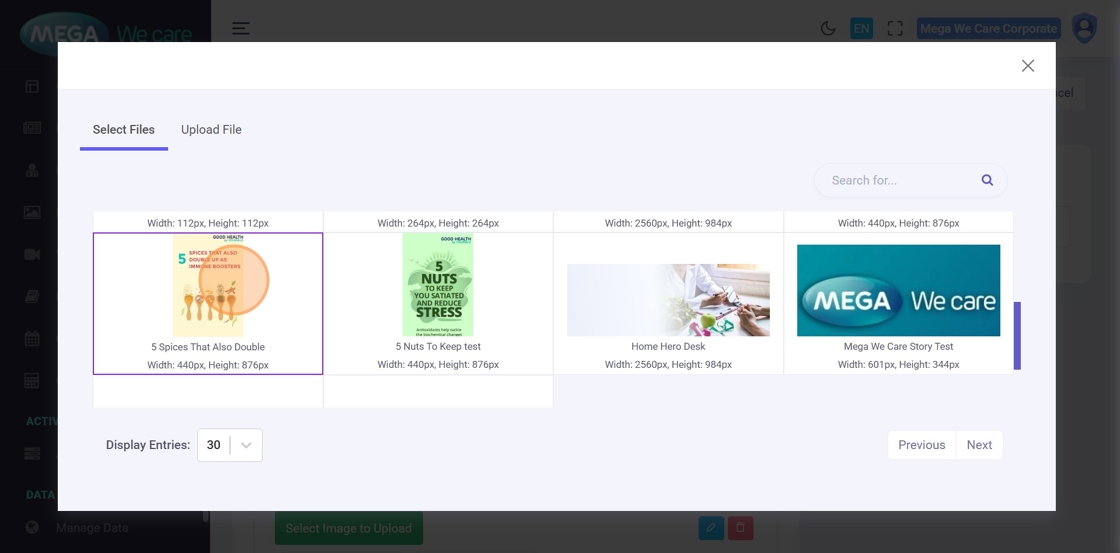Switch to the Upload File tab
The image size is (1120, 553).
click(211, 130)
